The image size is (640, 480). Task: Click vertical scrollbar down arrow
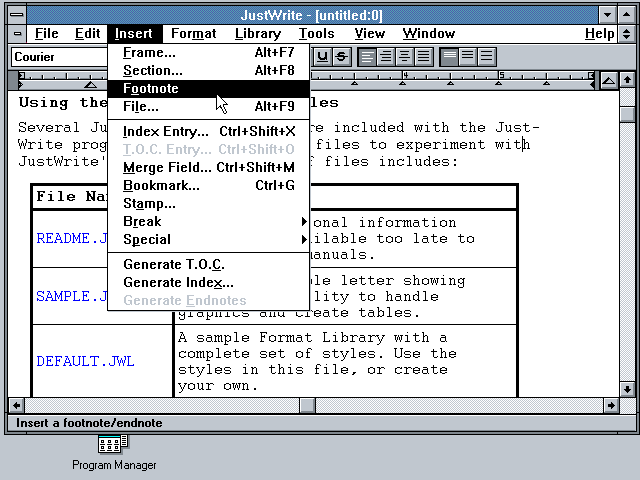(627, 389)
